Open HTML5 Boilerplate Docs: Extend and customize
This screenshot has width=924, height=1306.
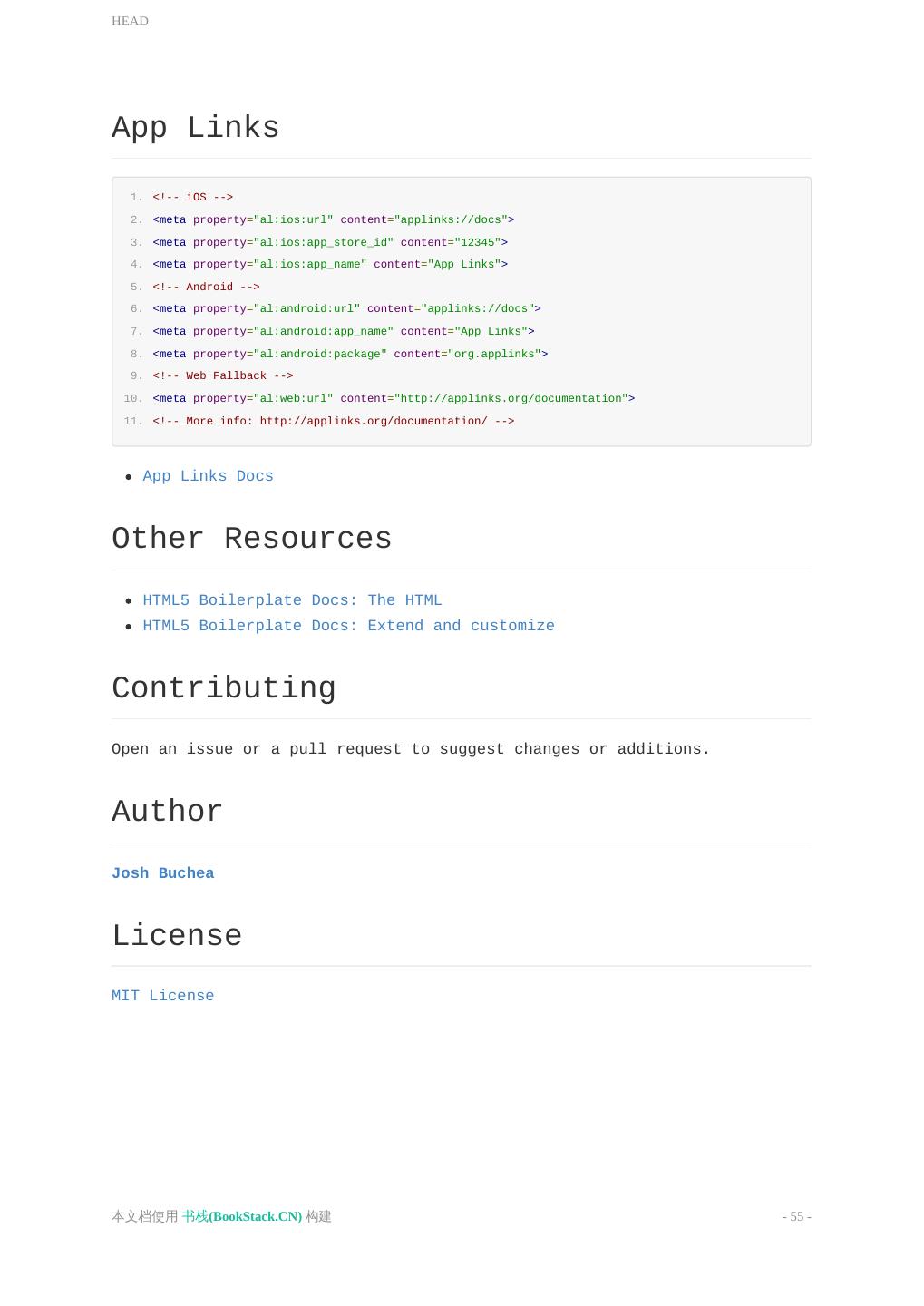pos(348,626)
